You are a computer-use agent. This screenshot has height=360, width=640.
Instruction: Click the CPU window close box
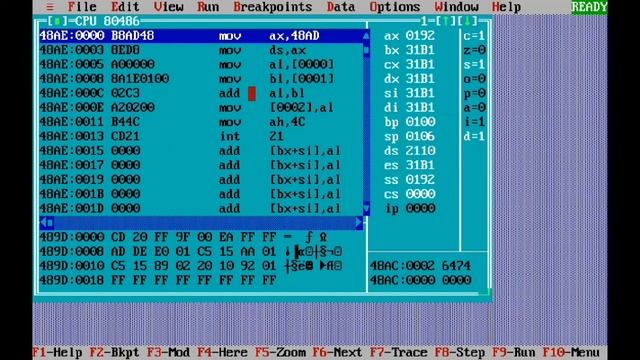[x=57, y=21]
